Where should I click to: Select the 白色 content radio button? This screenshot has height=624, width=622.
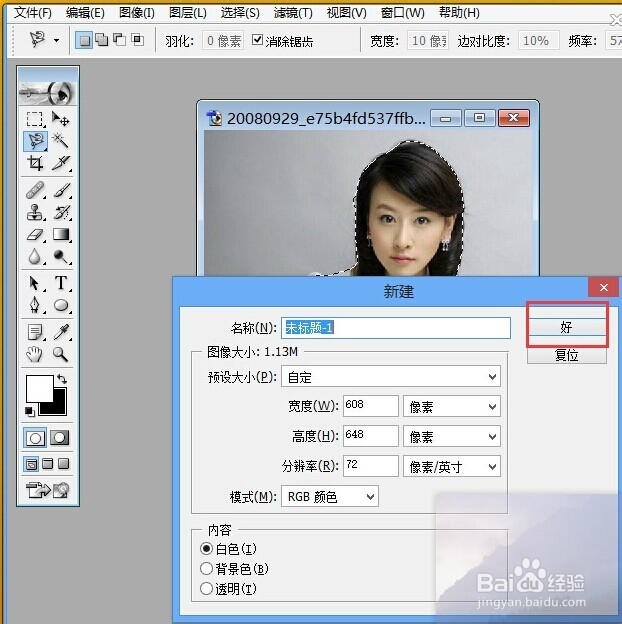pyautogui.click(x=206, y=549)
